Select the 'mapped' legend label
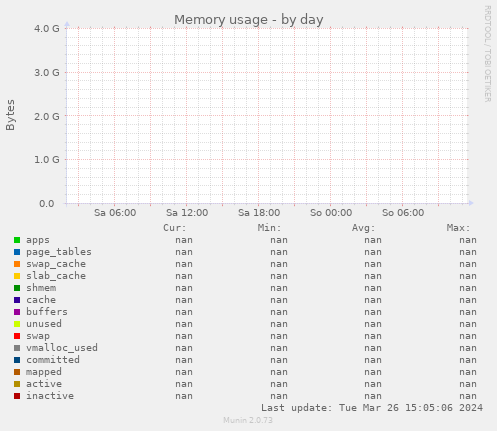497x431 pixels. [44, 372]
